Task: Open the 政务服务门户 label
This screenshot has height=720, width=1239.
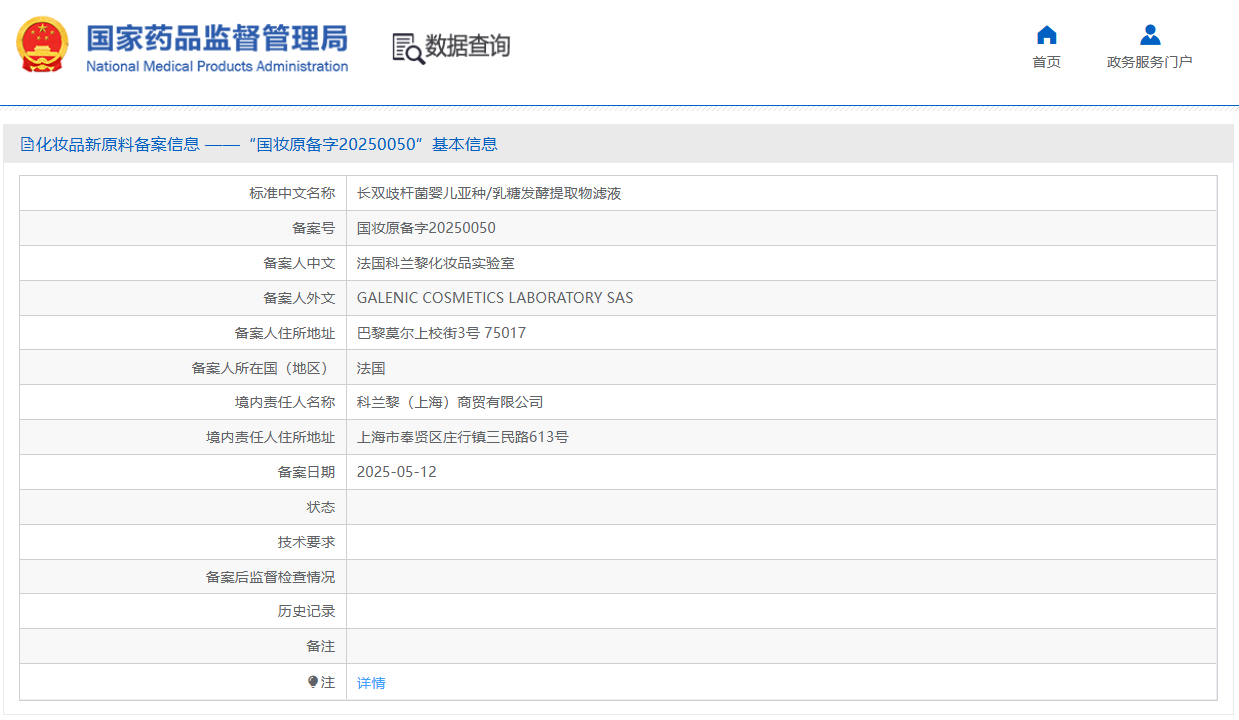Action: [x=1149, y=62]
